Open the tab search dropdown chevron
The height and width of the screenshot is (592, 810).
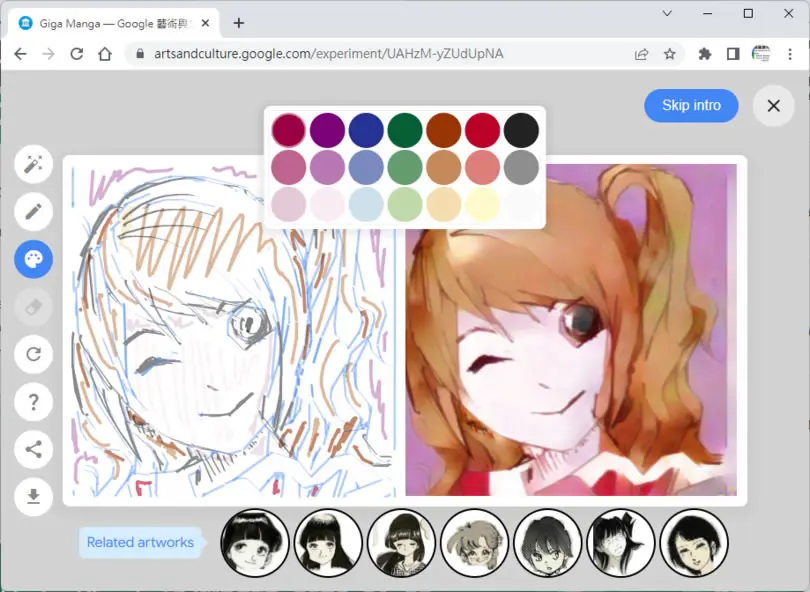point(667,13)
